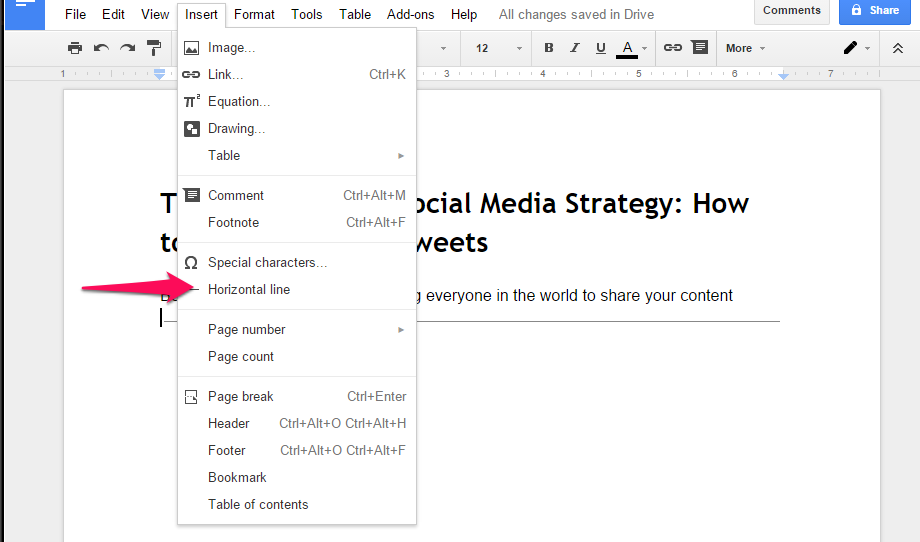Open the editing mode pencil dropdown

pos(856,48)
